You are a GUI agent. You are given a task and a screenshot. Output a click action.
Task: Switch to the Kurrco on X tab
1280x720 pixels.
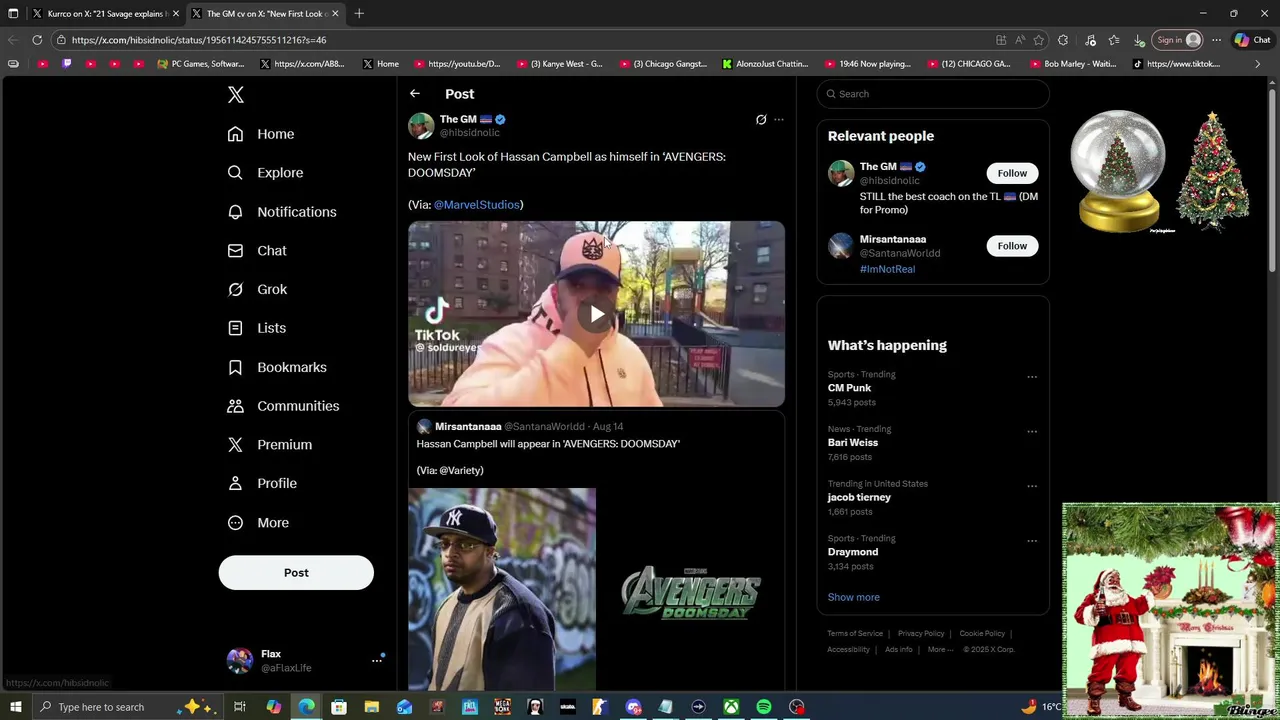click(107, 14)
